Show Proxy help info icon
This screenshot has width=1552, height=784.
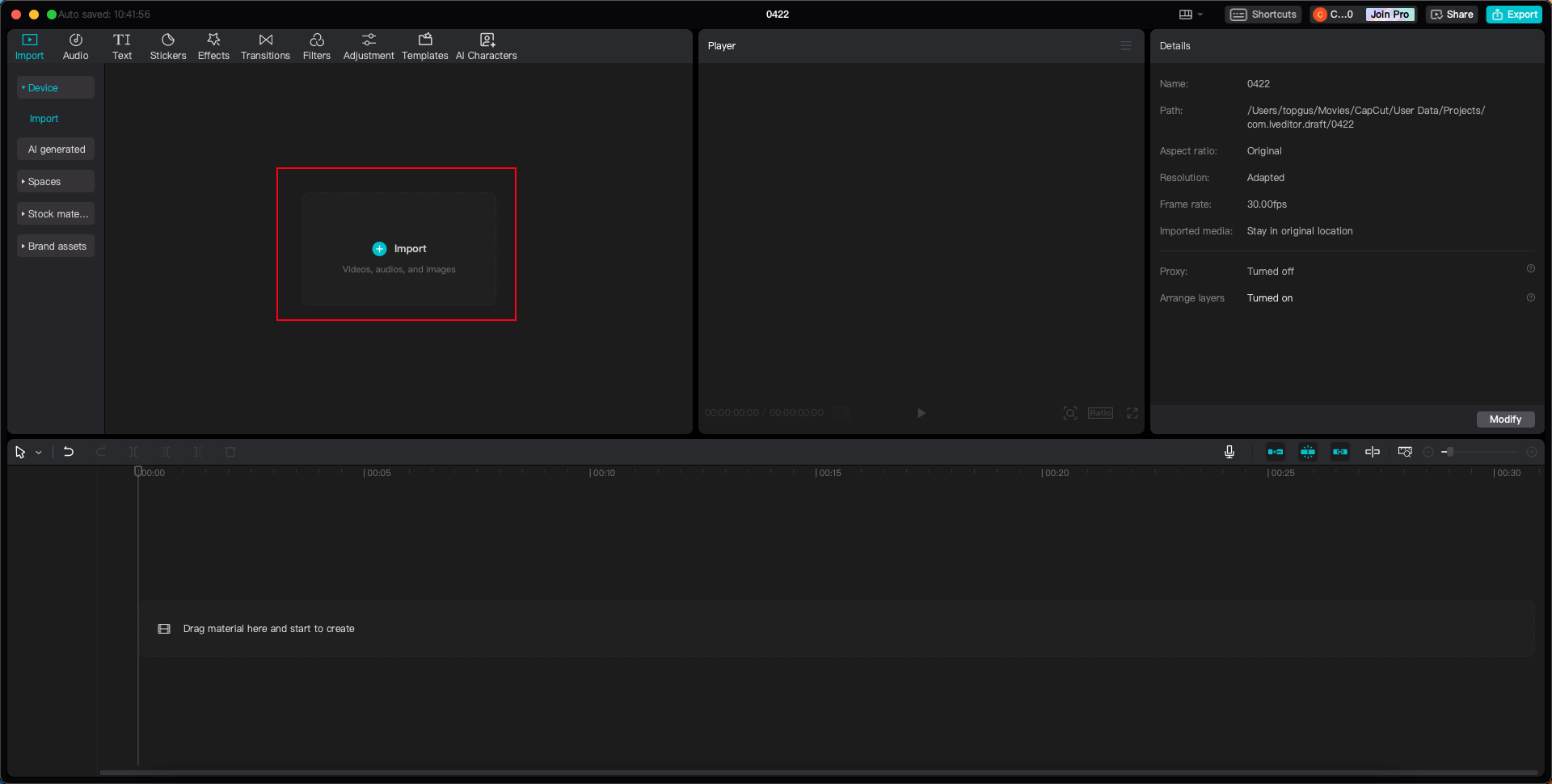click(x=1530, y=268)
